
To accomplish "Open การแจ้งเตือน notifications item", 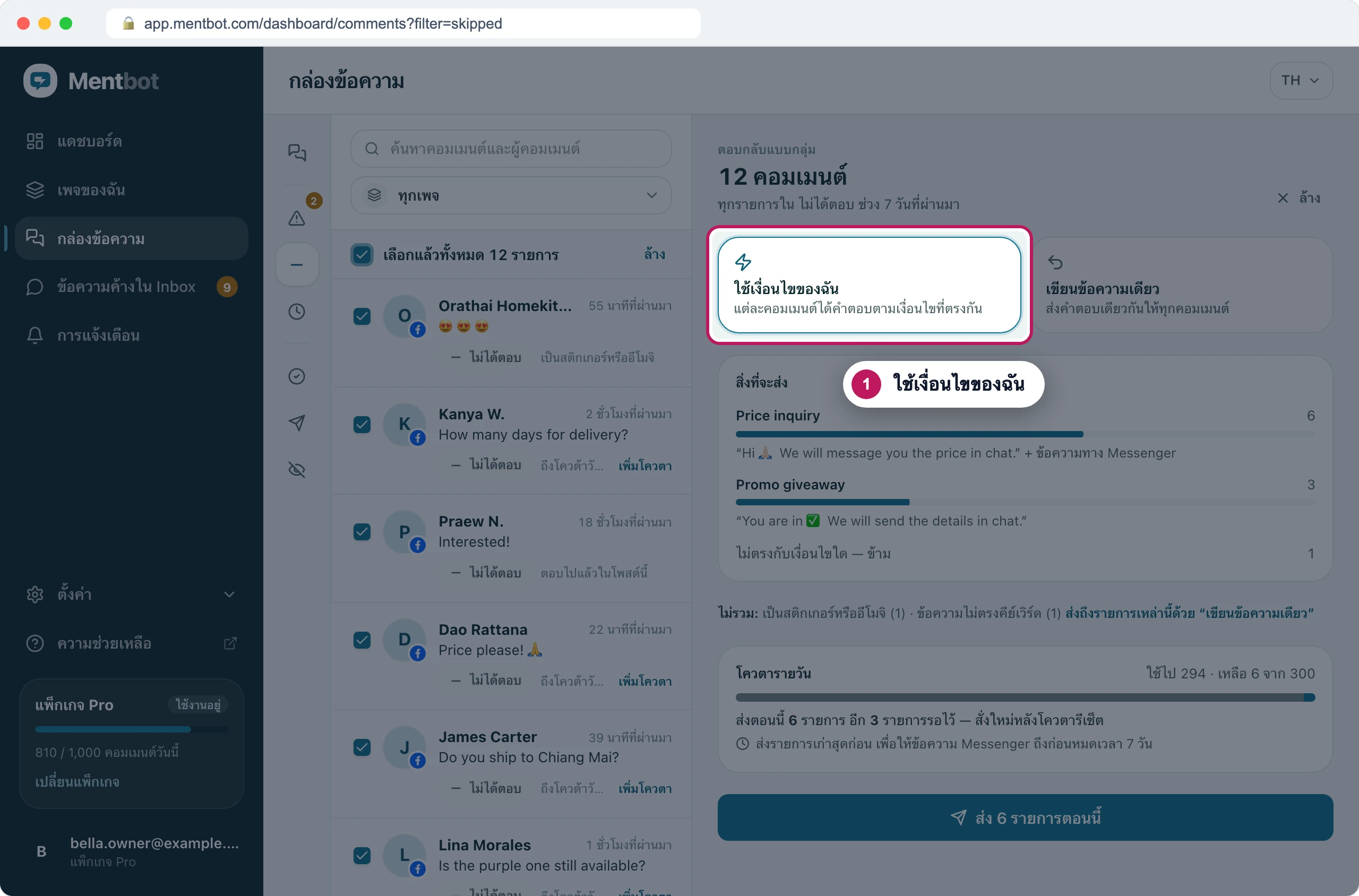I will coord(132,335).
